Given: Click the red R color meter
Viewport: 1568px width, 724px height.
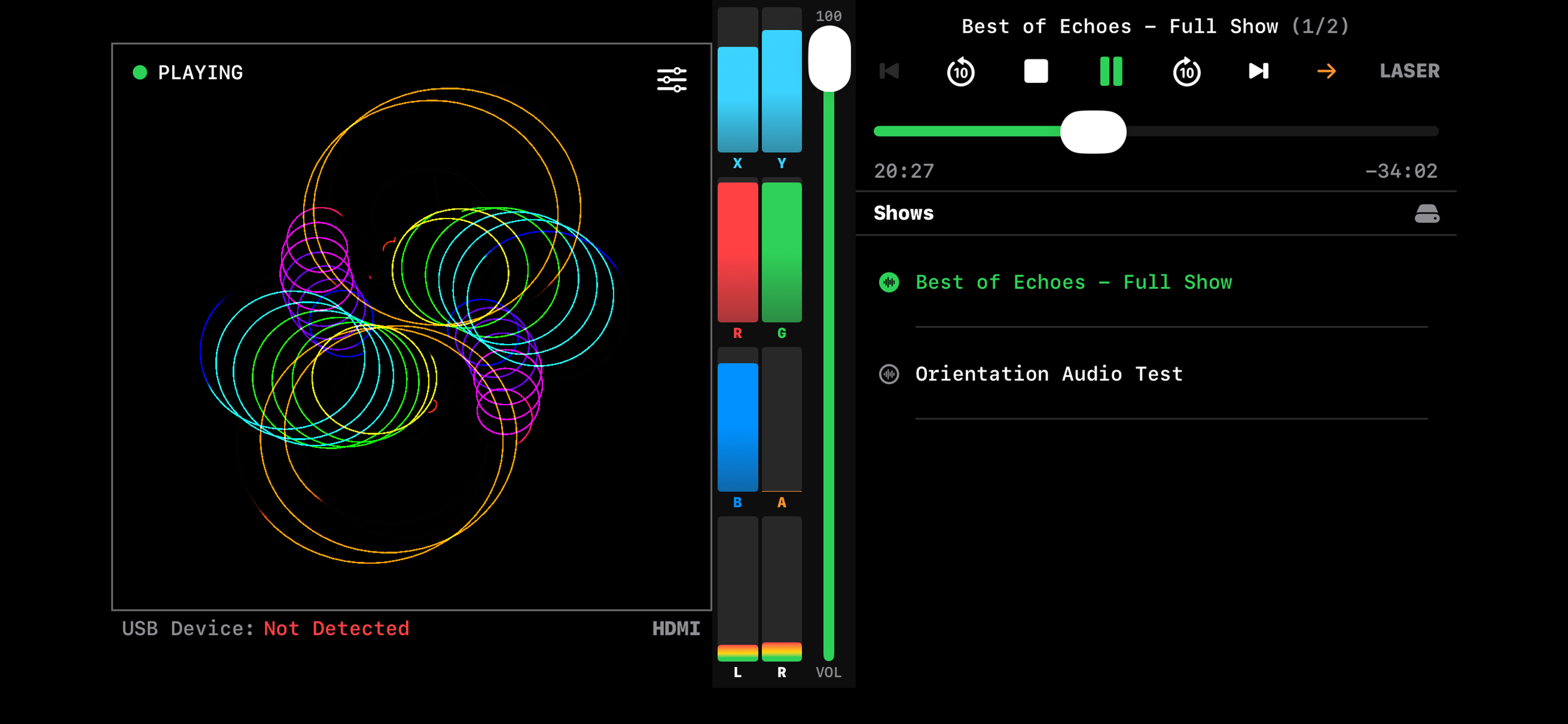Looking at the screenshot, I should 738,249.
